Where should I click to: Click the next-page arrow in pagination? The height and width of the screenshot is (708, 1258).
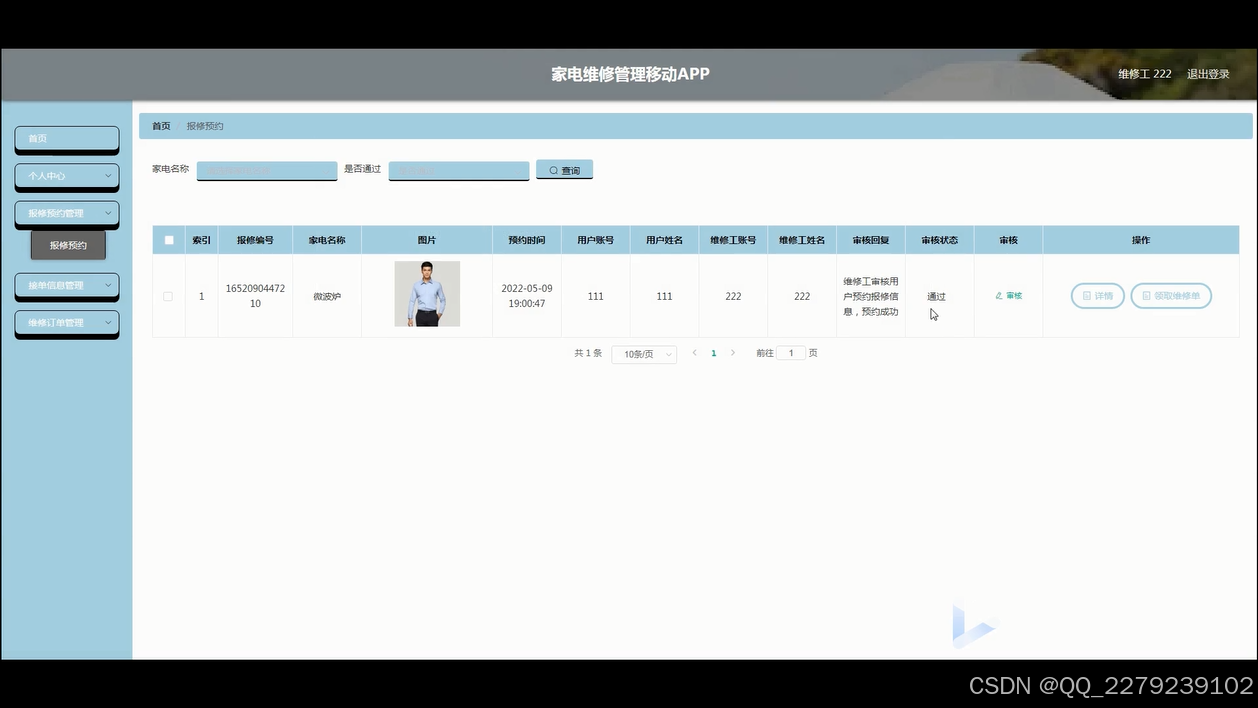733,353
